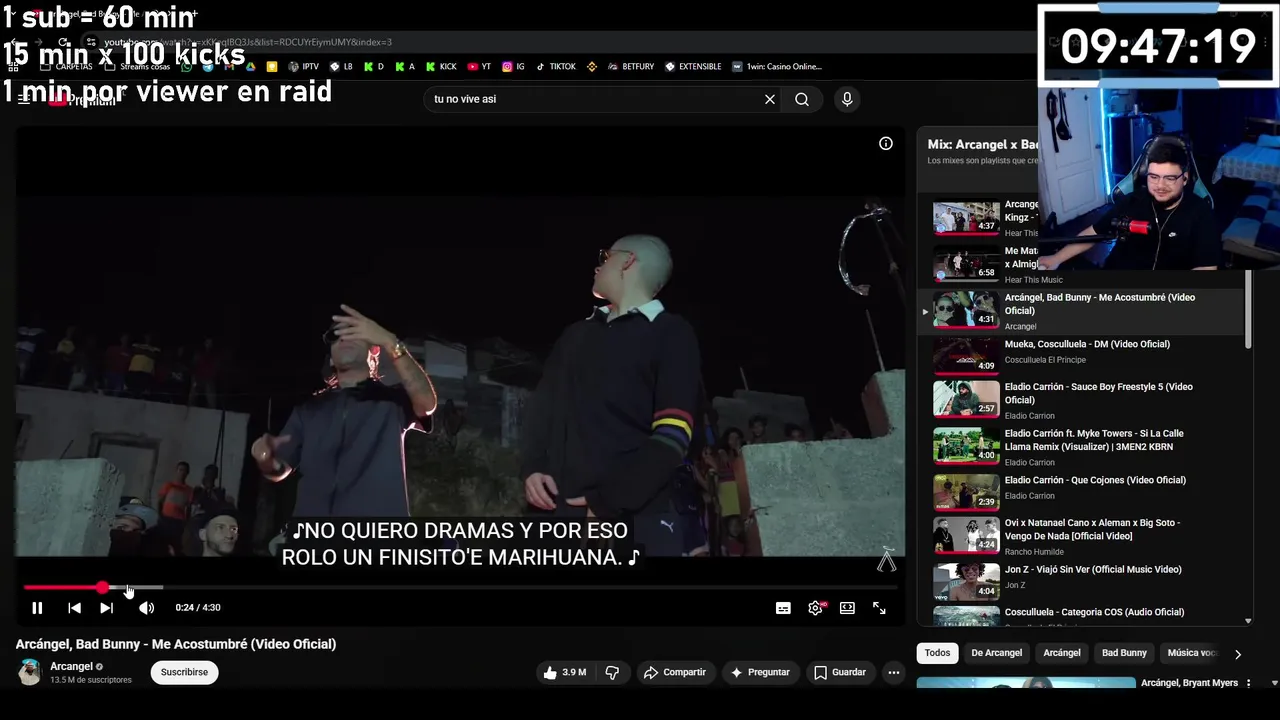Open the YT bookmark

479,67
